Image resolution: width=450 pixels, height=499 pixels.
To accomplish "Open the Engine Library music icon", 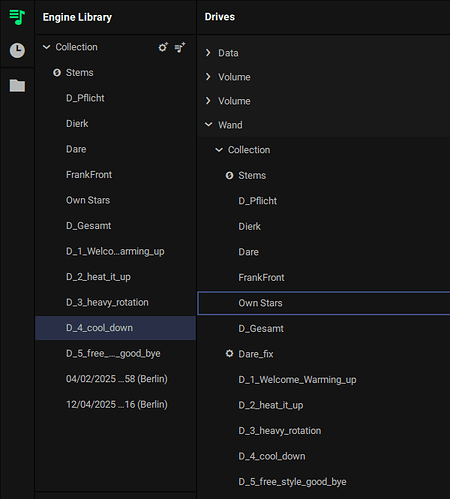I will tap(17, 17).
